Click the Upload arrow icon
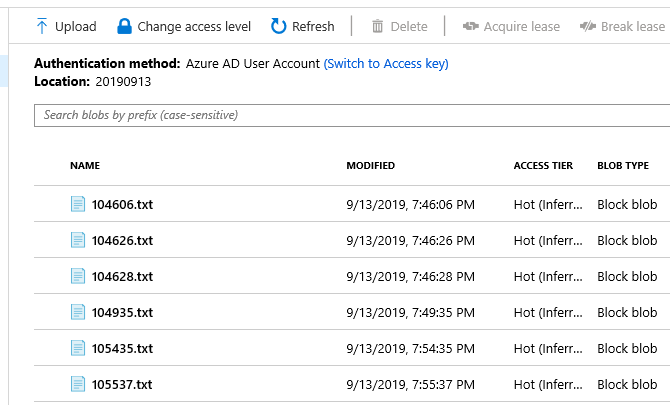 42,26
